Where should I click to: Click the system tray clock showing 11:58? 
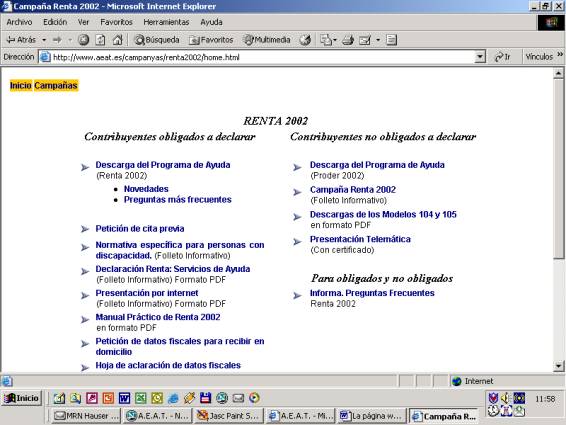(545, 399)
